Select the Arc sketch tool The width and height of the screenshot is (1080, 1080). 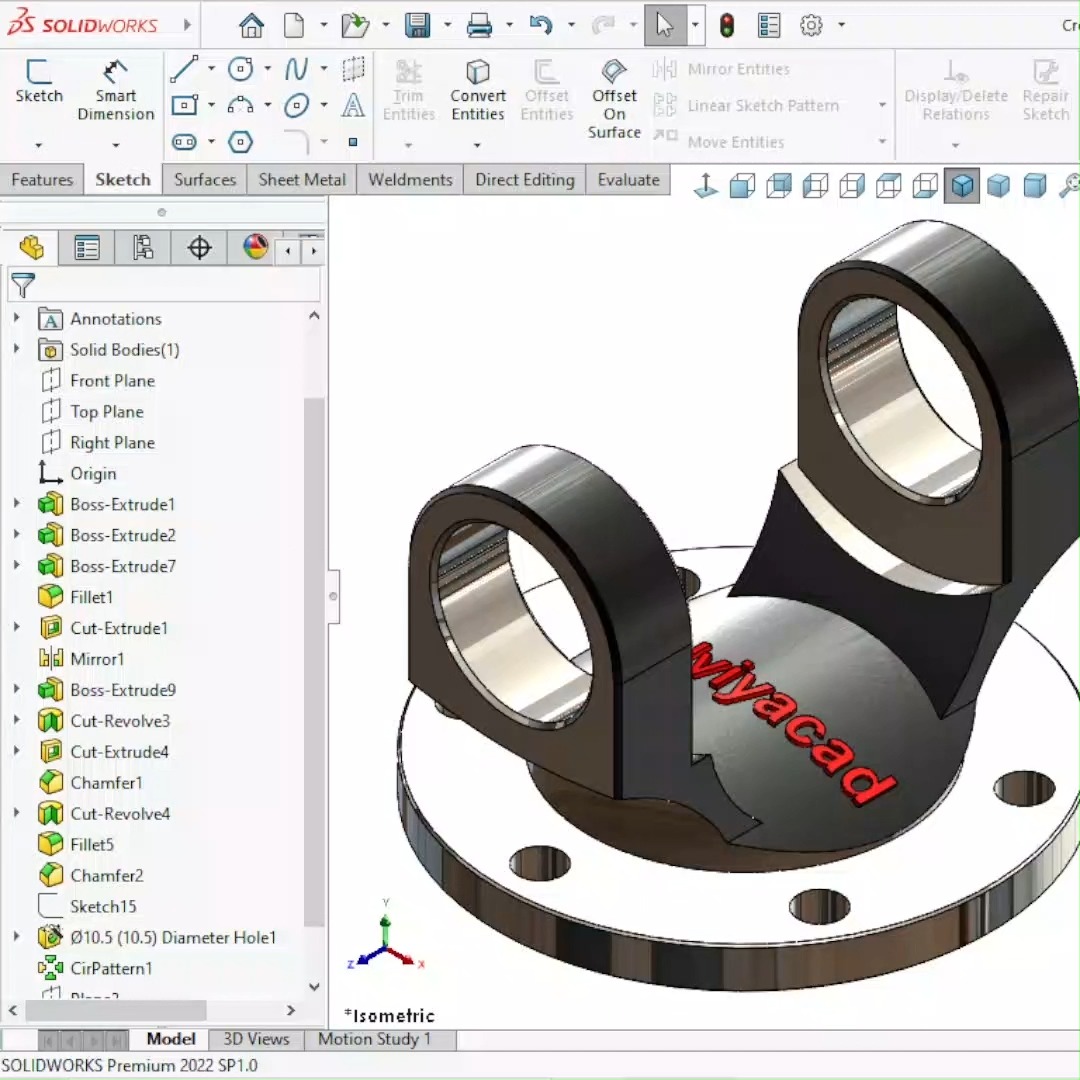click(x=240, y=105)
